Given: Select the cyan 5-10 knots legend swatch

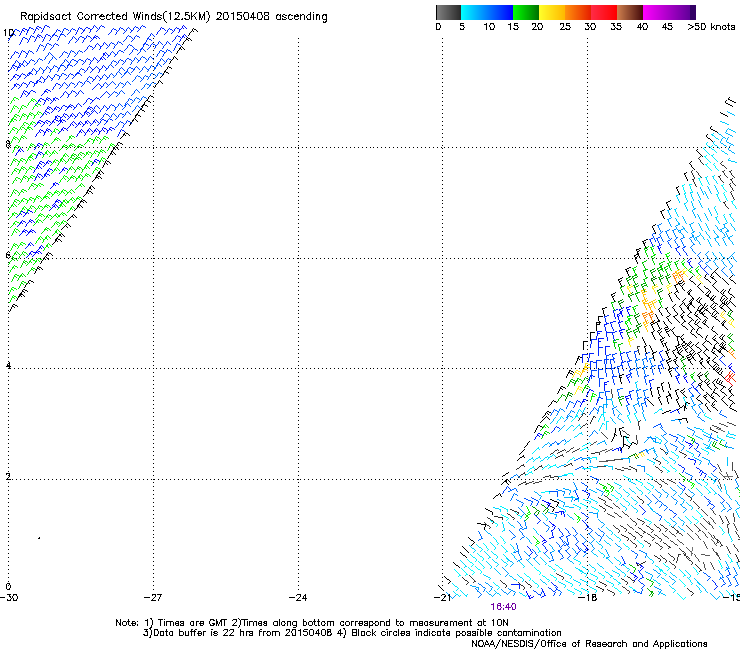Looking at the screenshot, I should (x=473, y=12).
